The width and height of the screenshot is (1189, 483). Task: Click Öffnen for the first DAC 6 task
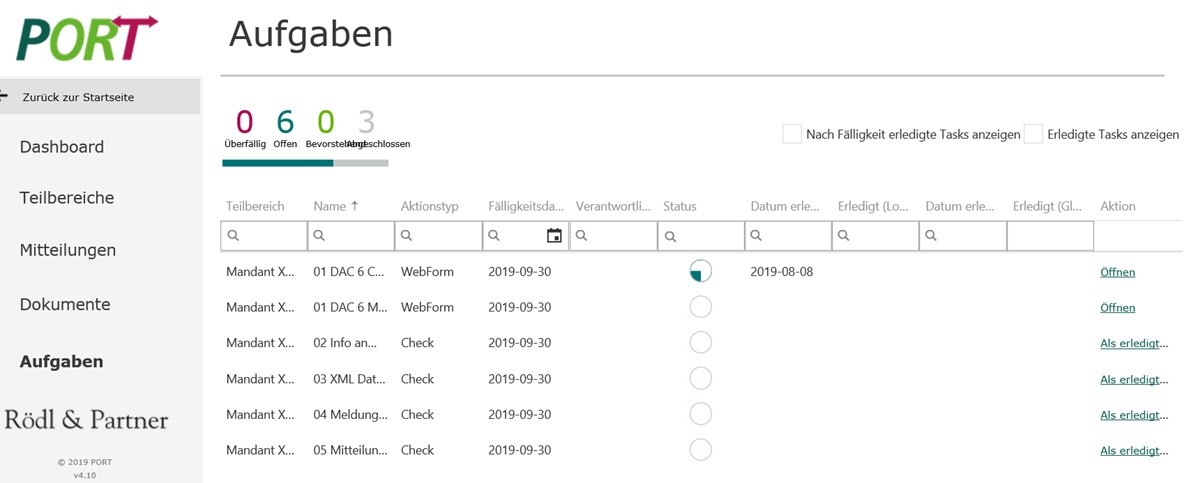click(1117, 272)
